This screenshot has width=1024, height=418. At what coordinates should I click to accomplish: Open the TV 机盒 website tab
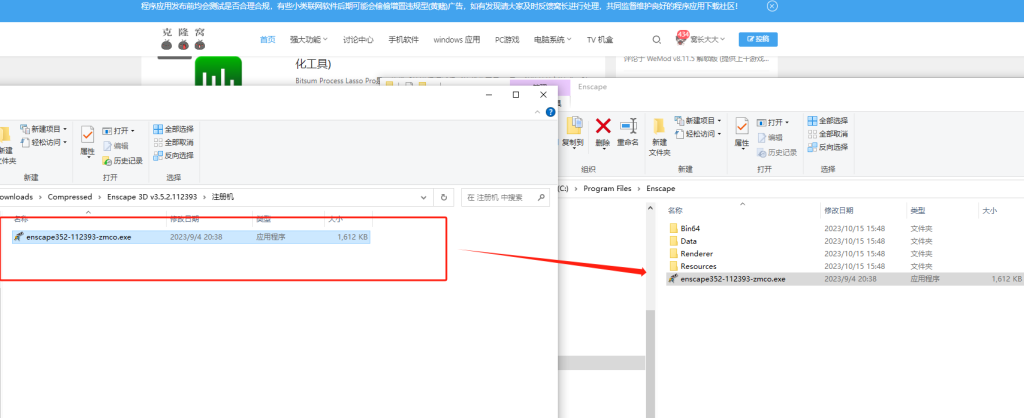click(x=600, y=40)
